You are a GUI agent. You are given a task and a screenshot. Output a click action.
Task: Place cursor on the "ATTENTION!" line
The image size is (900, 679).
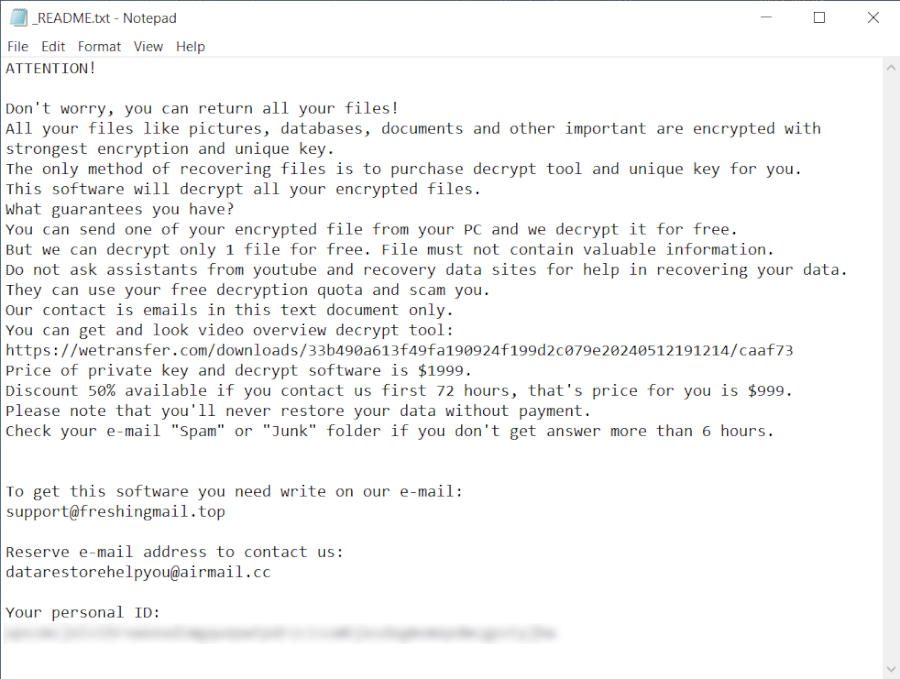(51, 68)
